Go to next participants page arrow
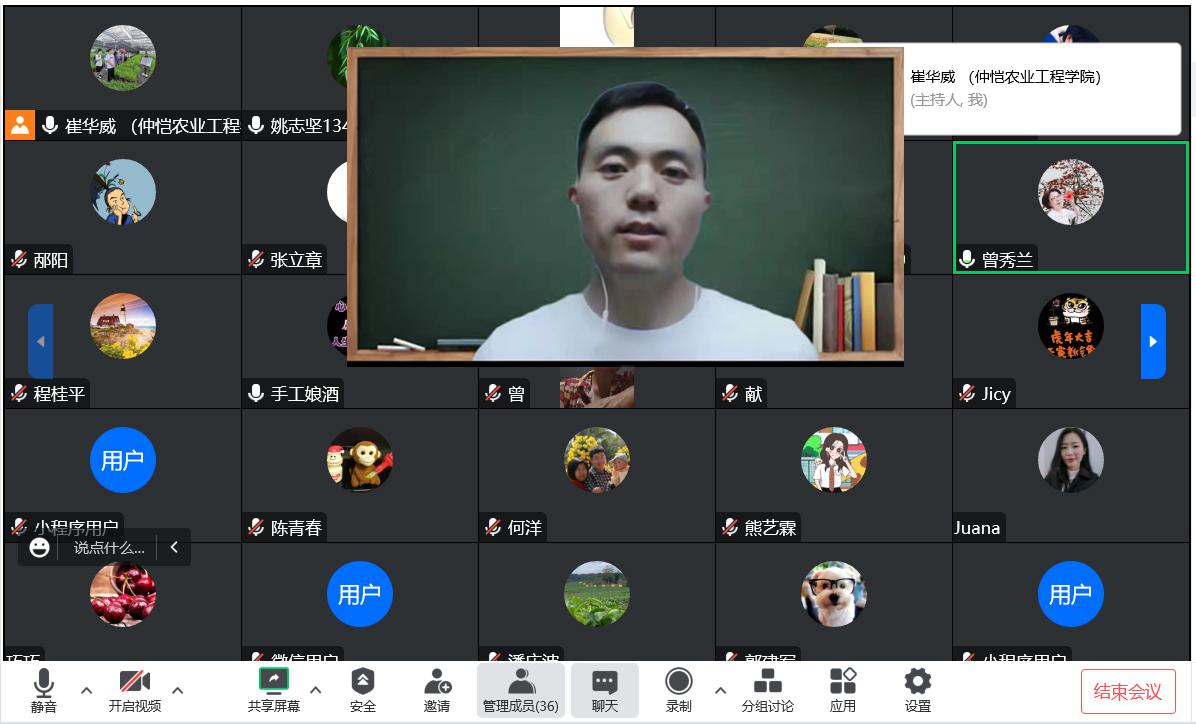Viewport: 1196px width, 724px height. tap(1153, 341)
